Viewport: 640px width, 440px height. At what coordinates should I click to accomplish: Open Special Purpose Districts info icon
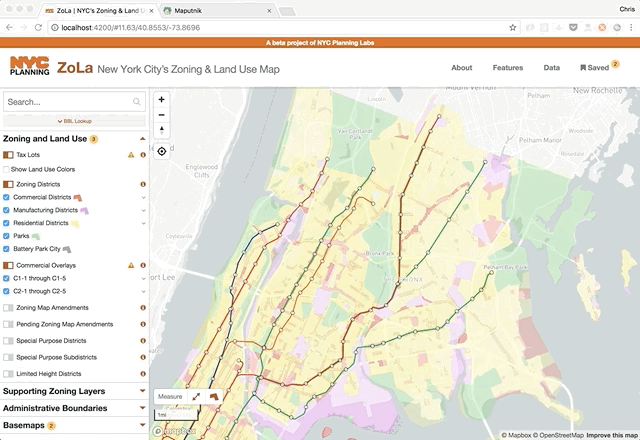click(143, 340)
